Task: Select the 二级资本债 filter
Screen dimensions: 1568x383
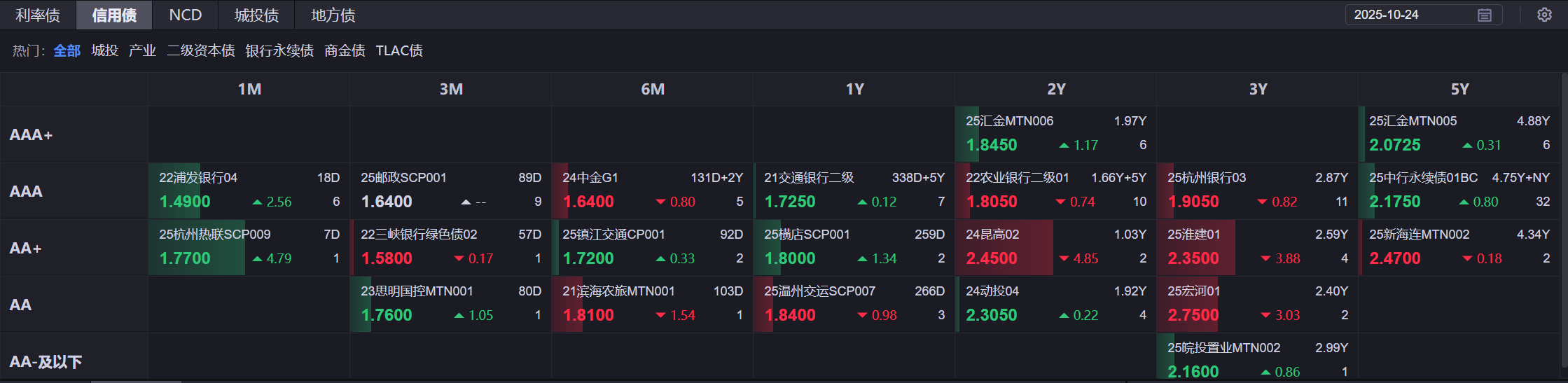Action: click(201, 50)
